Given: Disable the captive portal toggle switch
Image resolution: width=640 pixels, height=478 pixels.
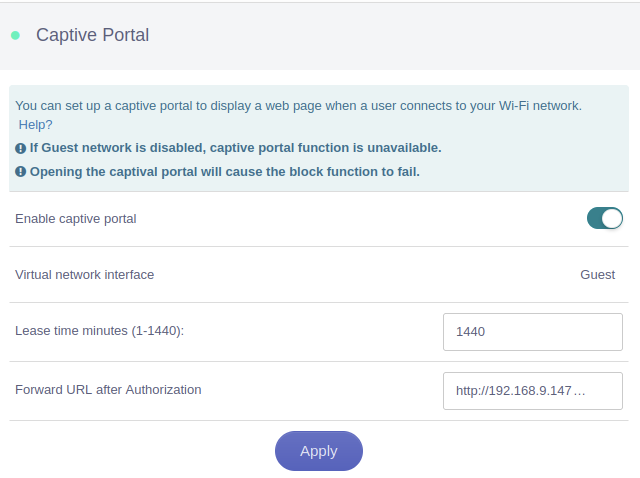Looking at the screenshot, I should pyautogui.click(x=604, y=218).
